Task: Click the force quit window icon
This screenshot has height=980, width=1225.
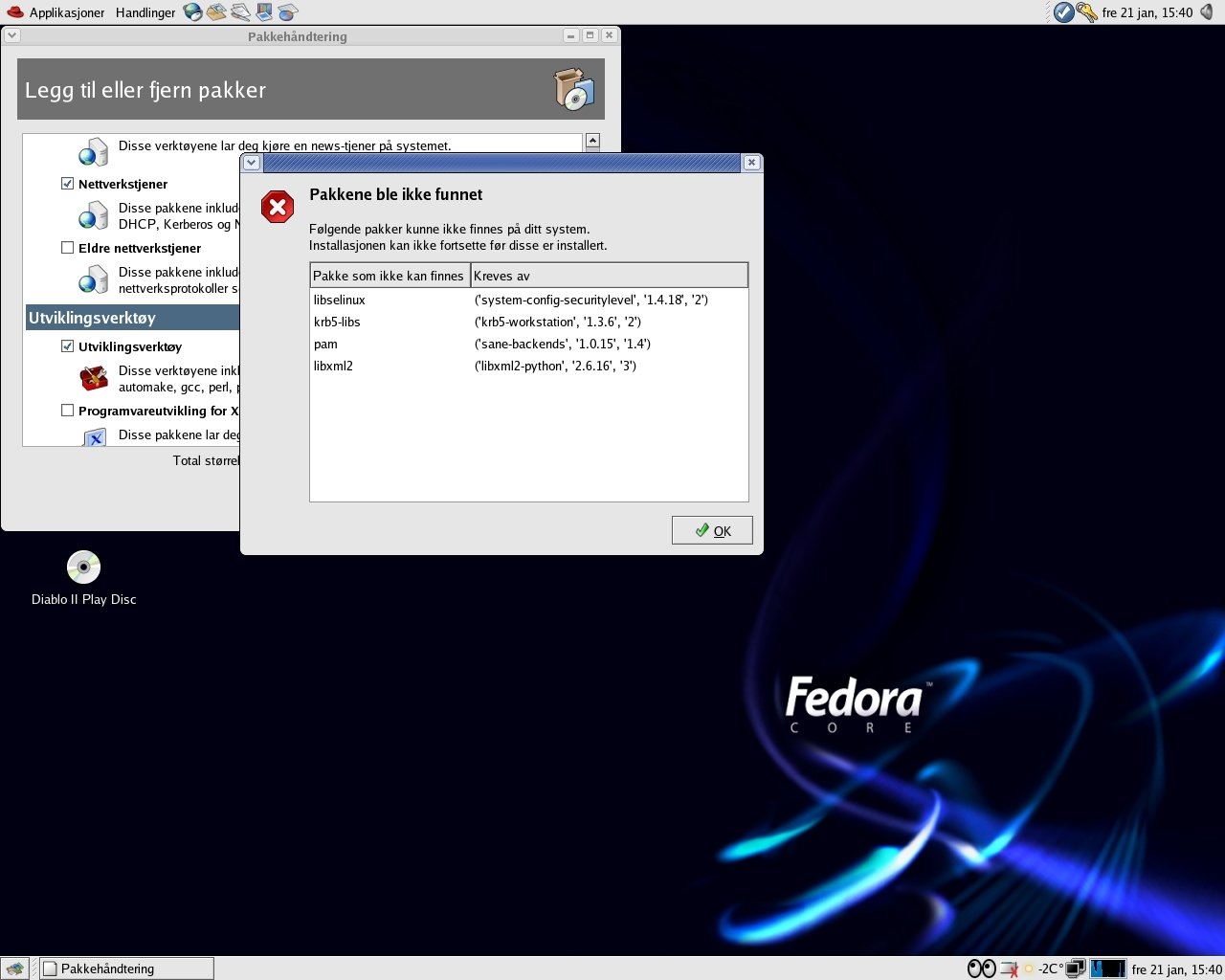Action: coord(1009,969)
